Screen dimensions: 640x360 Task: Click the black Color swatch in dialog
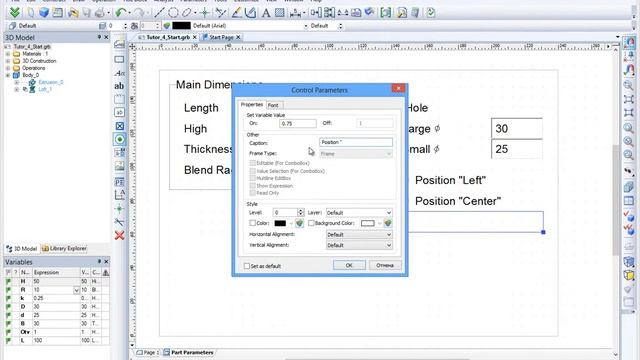pyautogui.click(x=280, y=223)
